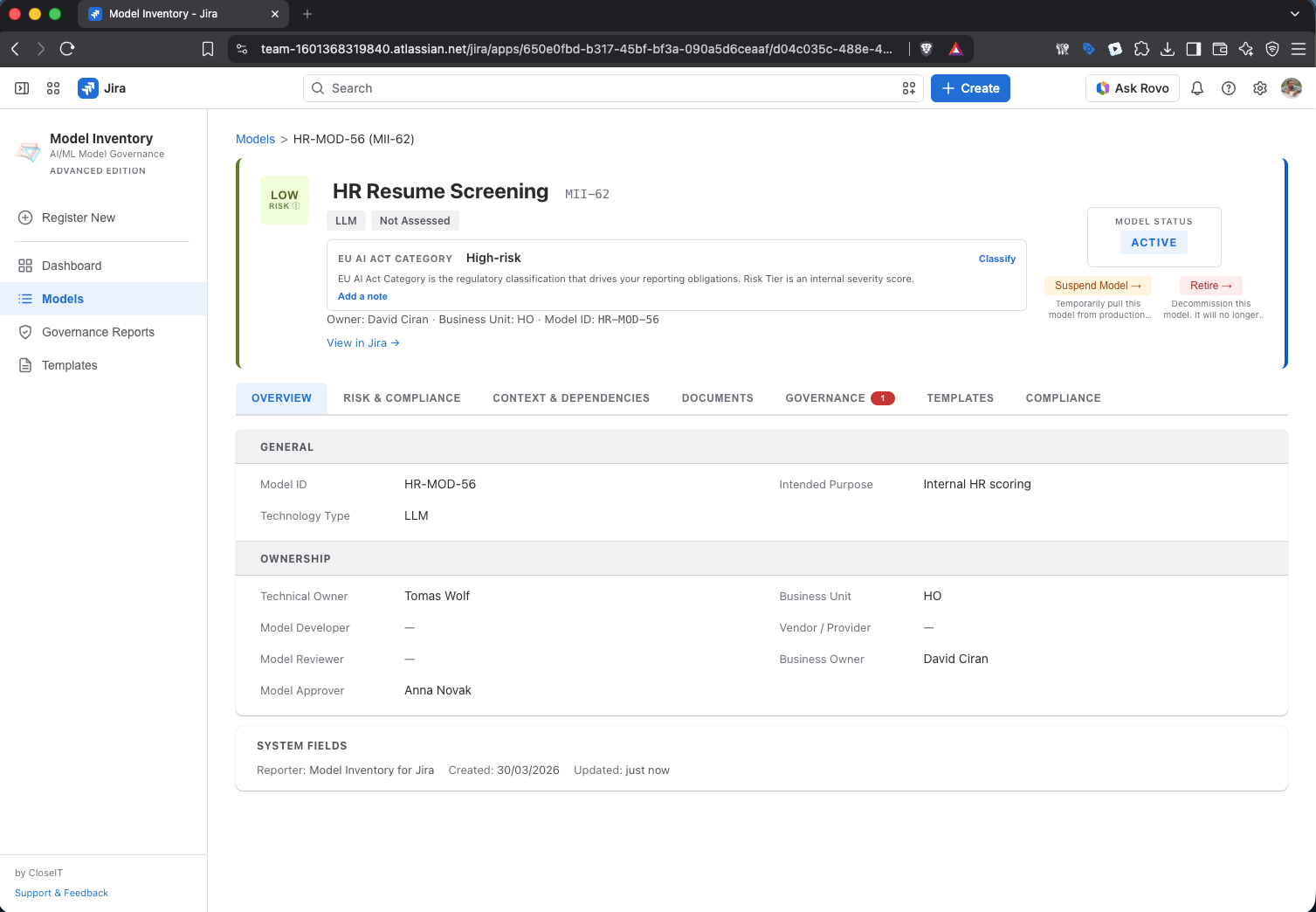Close the Model Inventory - Jira browser tab
This screenshot has width=1316, height=912.
(x=274, y=14)
